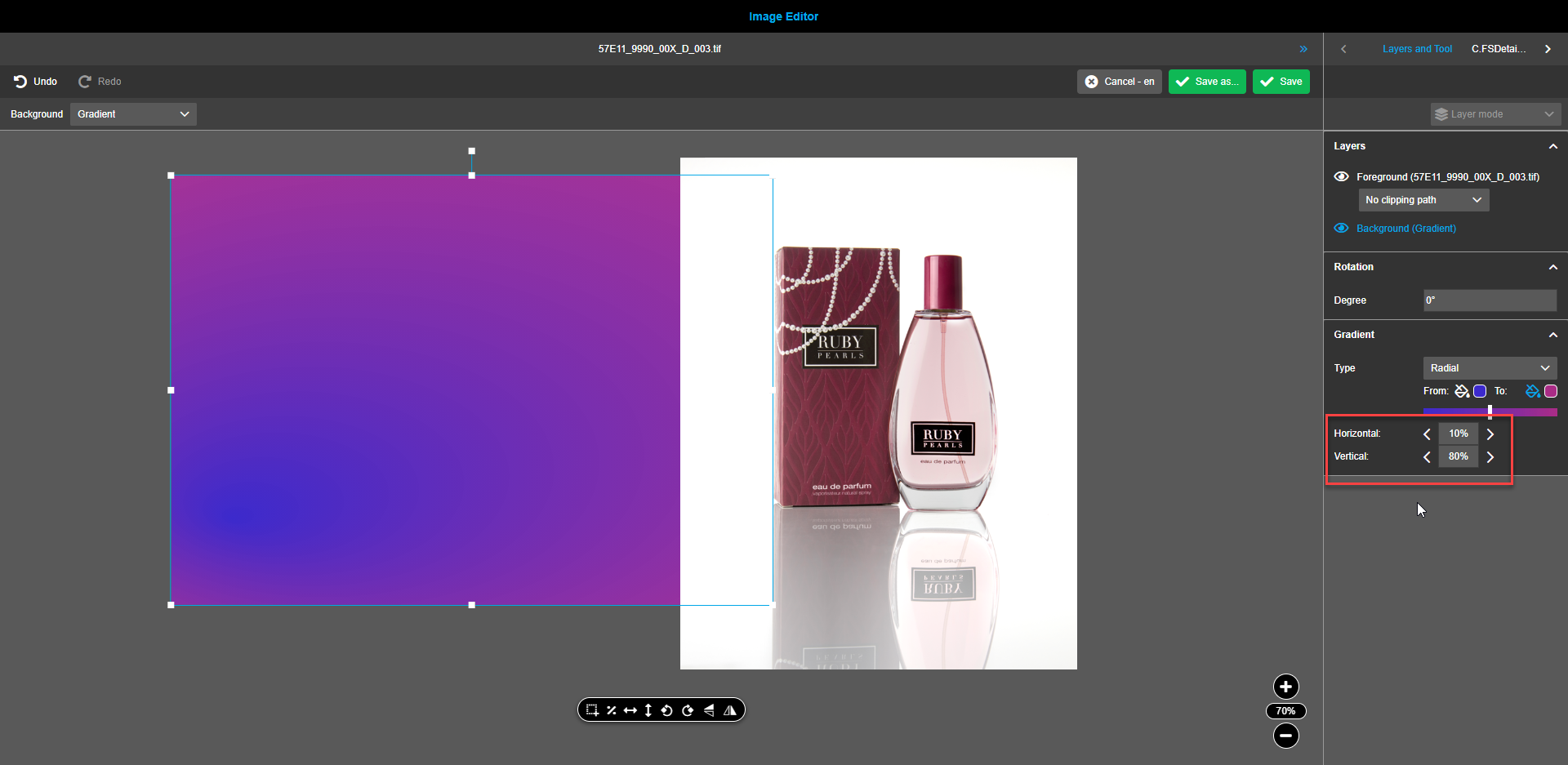Viewport: 1568px width, 765px height.
Task: Open the No clipping path dropdown
Action: [x=1423, y=199]
